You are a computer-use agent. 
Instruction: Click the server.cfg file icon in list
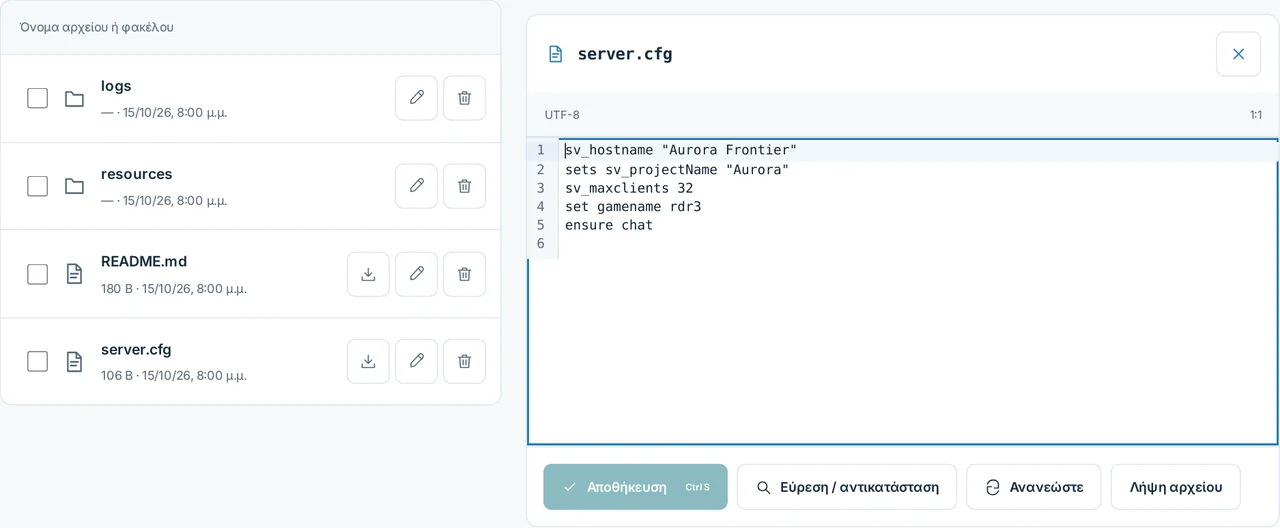[74, 361]
